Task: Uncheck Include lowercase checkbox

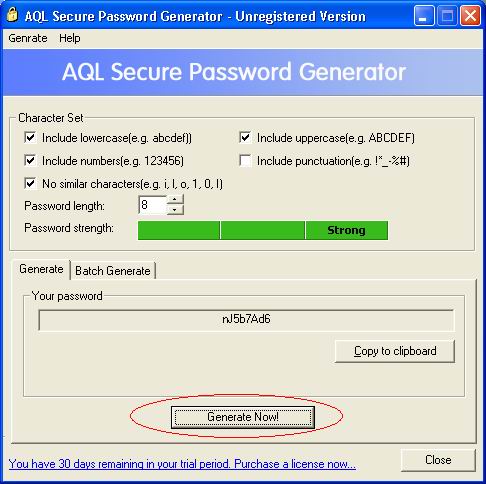Action: (30, 137)
